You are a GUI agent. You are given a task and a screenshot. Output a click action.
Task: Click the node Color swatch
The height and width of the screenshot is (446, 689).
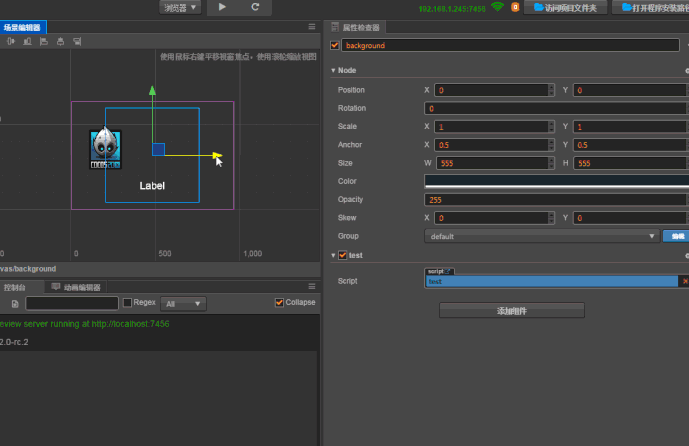pyautogui.click(x=555, y=181)
